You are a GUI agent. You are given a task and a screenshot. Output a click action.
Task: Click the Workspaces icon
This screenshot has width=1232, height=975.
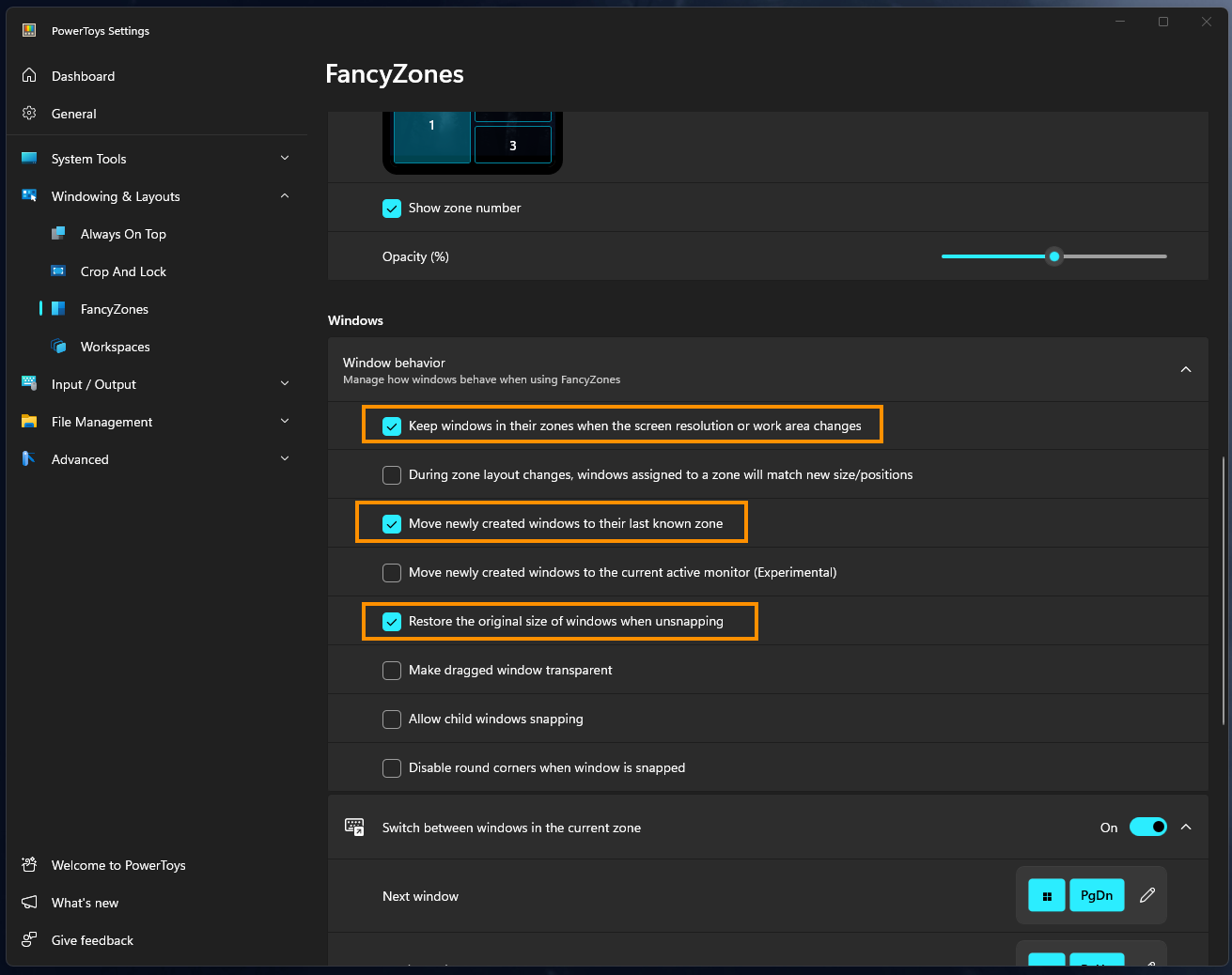(58, 347)
